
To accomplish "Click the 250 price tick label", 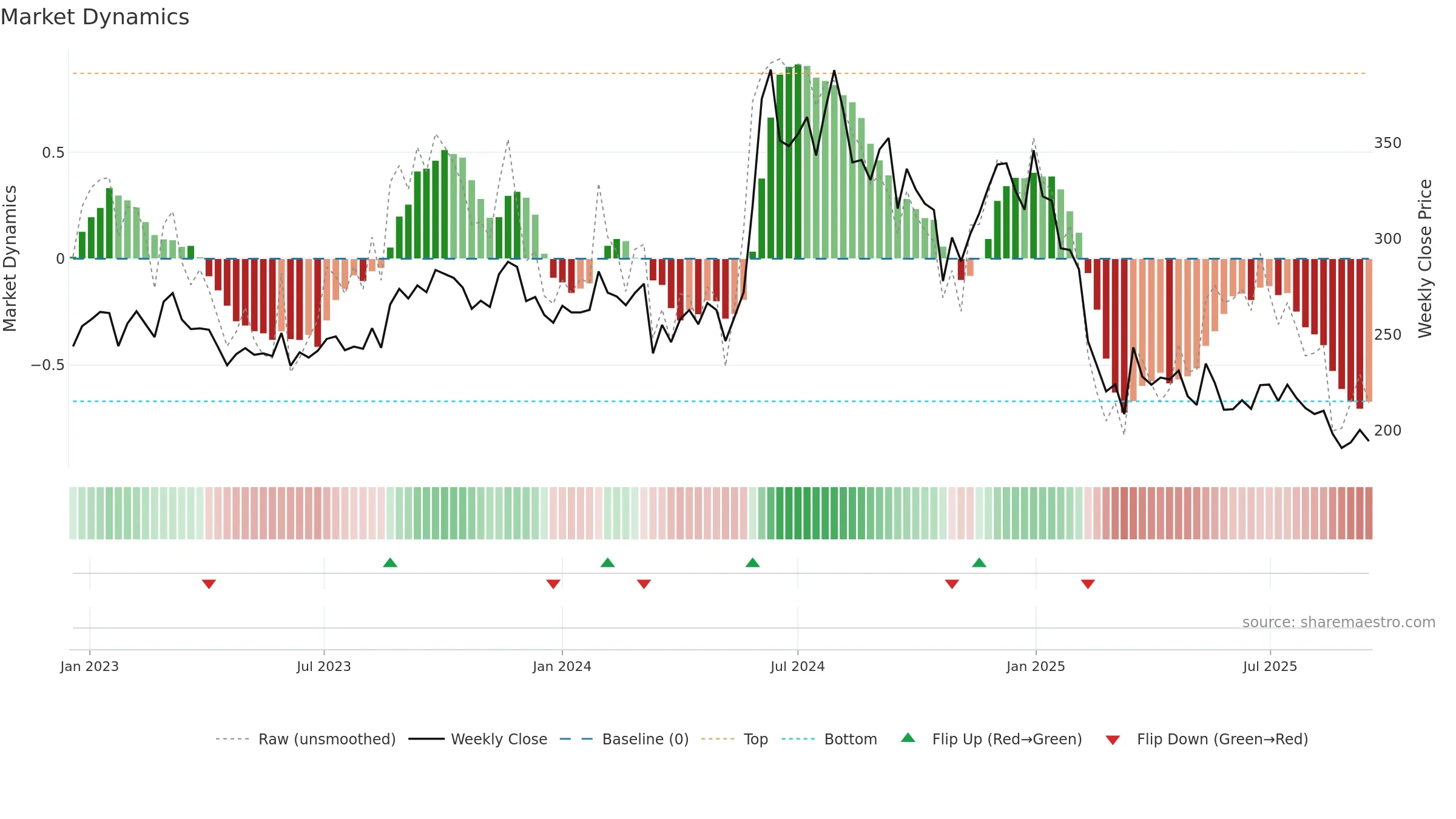I will 1388,335.
